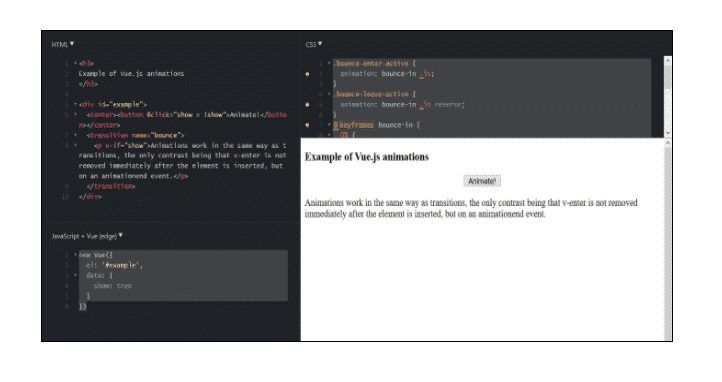Place cursor on animation: bounce-in reverse line

click(402, 104)
